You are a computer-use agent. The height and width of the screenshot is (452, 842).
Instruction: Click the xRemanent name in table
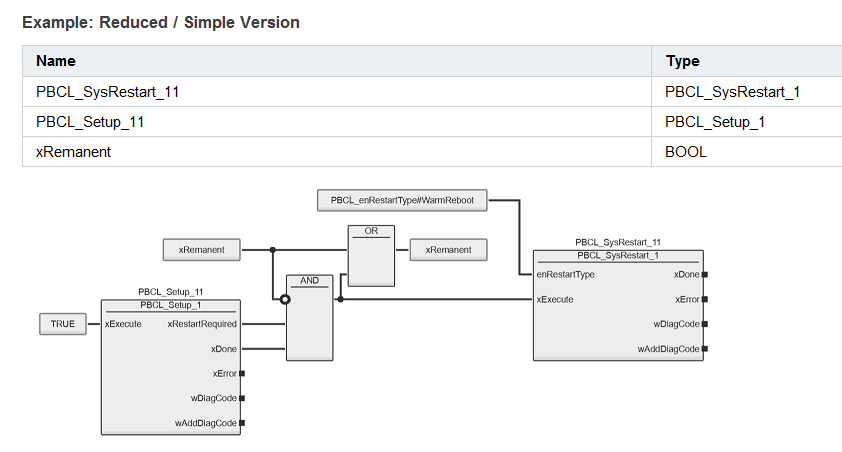pos(74,152)
